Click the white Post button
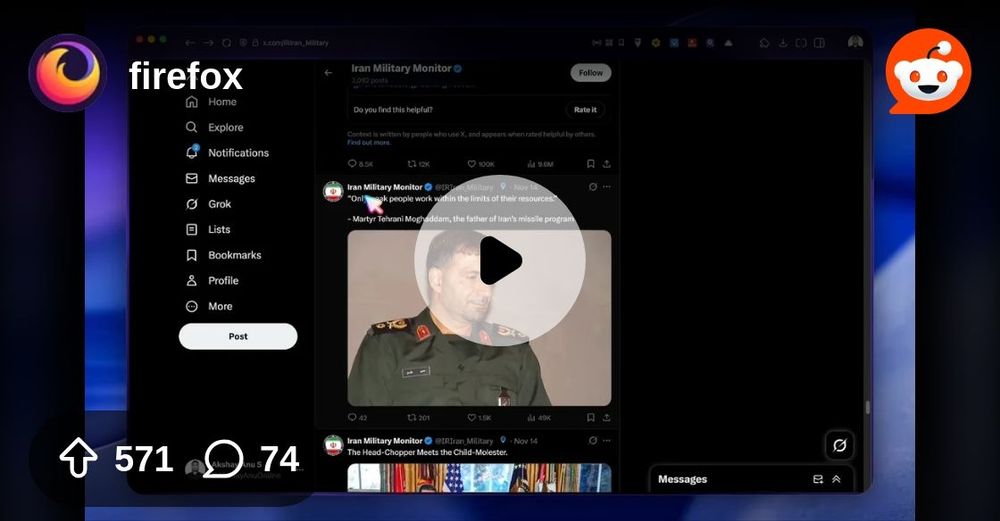 (238, 336)
